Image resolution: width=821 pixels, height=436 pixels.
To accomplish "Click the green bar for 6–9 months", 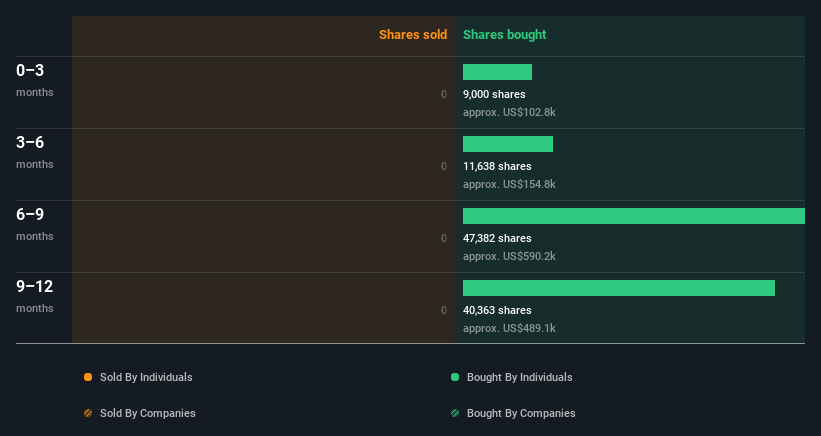I will click(634, 216).
